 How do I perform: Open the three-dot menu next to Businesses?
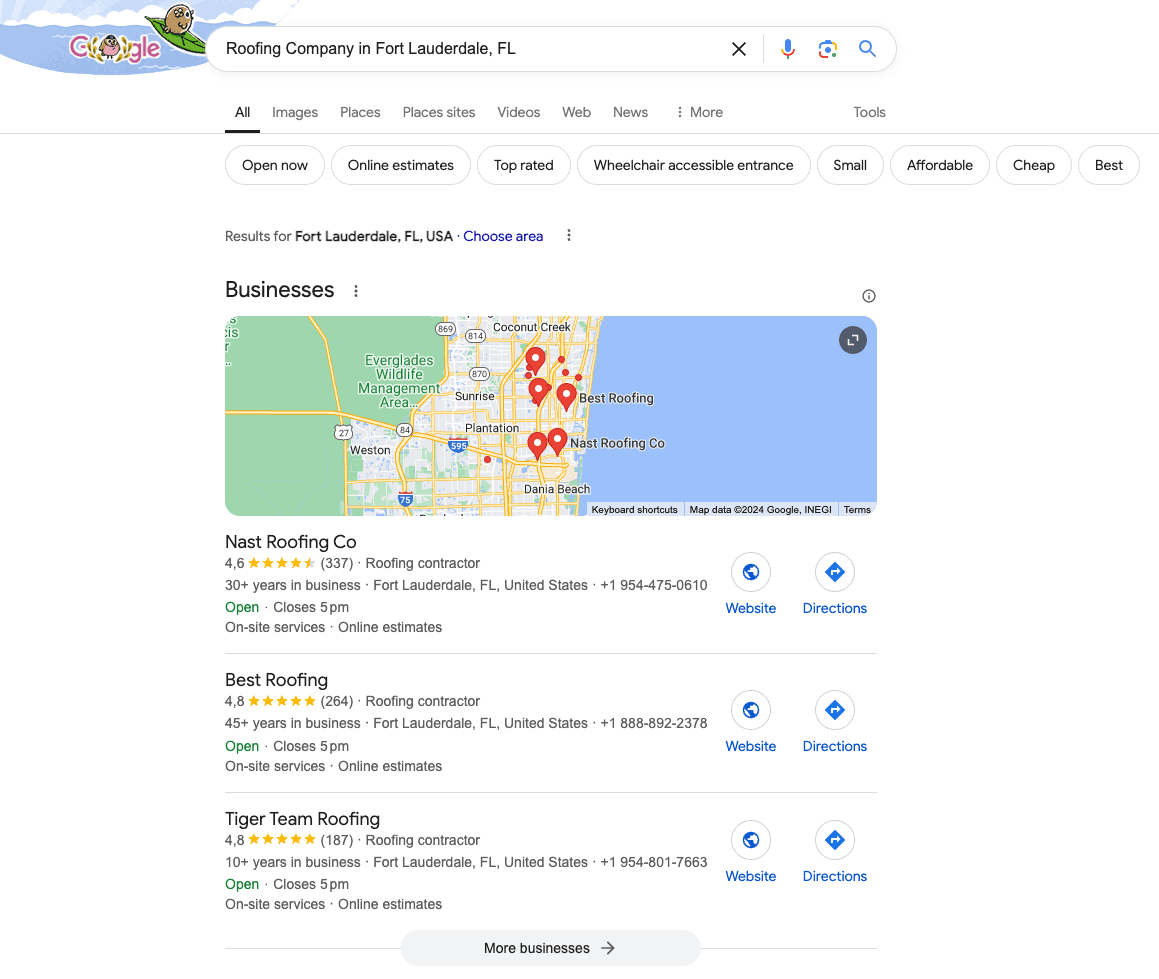click(x=356, y=291)
